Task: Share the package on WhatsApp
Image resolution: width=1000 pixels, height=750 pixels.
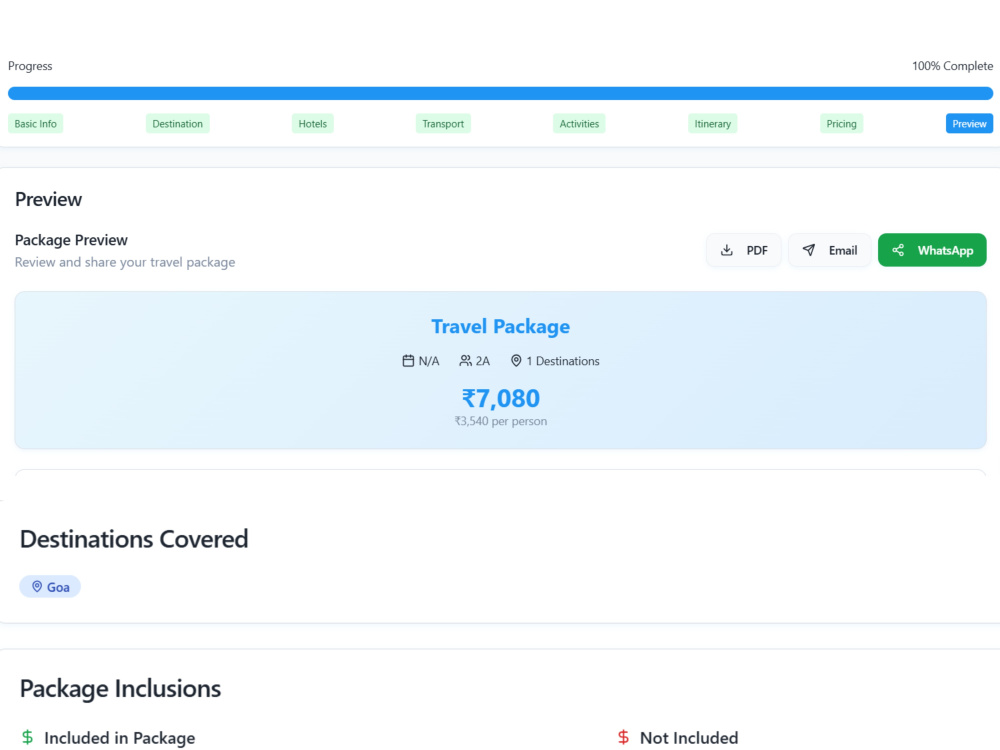Action: coord(932,250)
